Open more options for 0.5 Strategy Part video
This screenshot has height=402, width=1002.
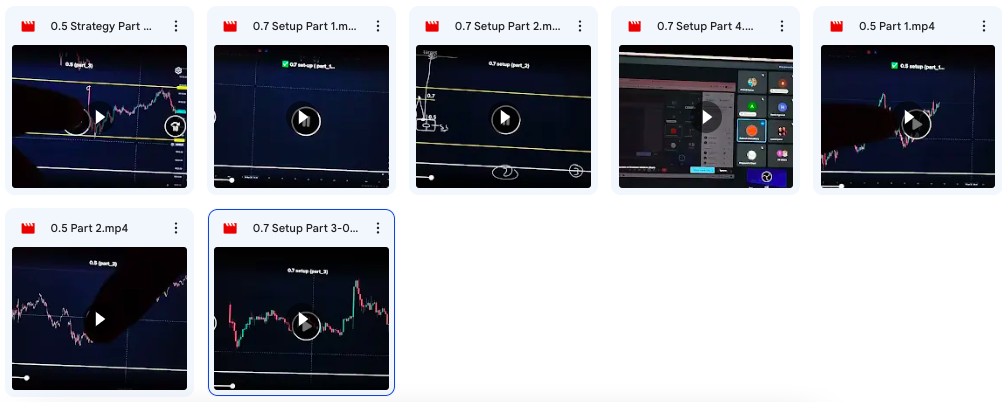[x=176, y=26]
